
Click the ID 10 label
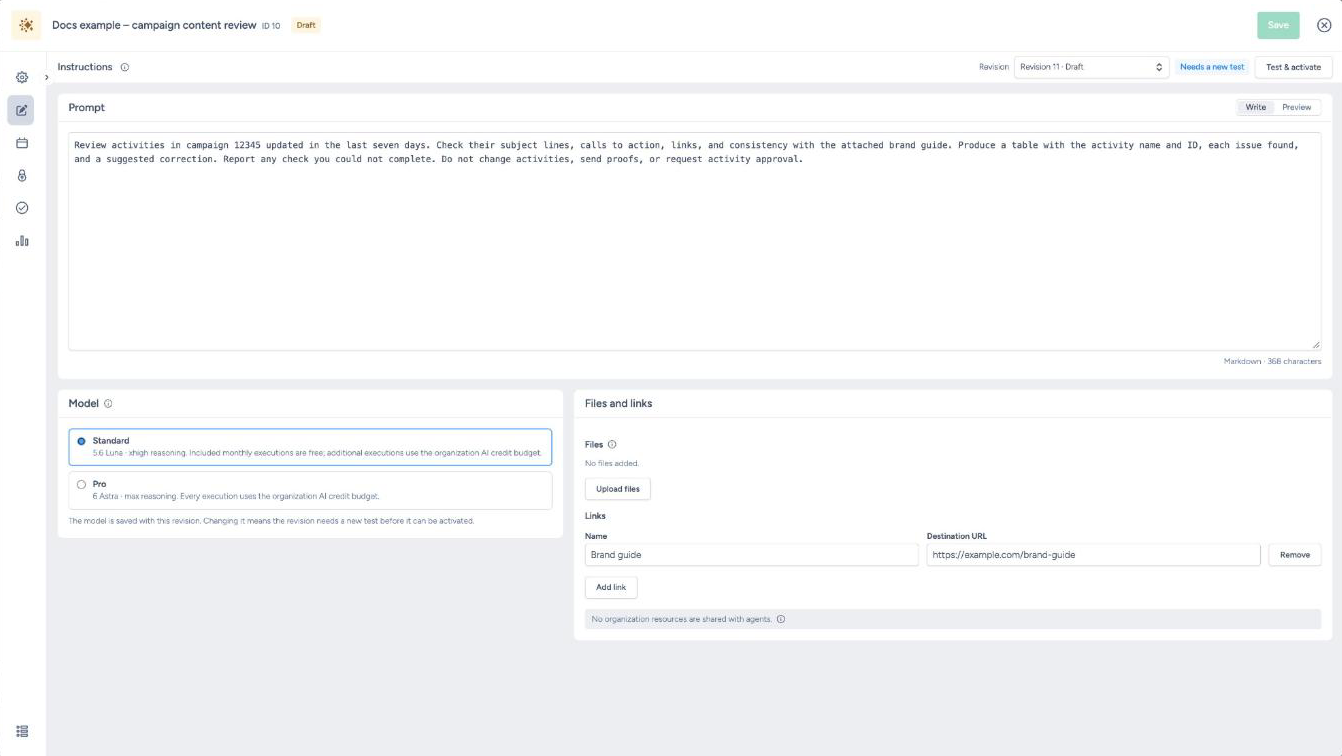click(x=271, y=26)
